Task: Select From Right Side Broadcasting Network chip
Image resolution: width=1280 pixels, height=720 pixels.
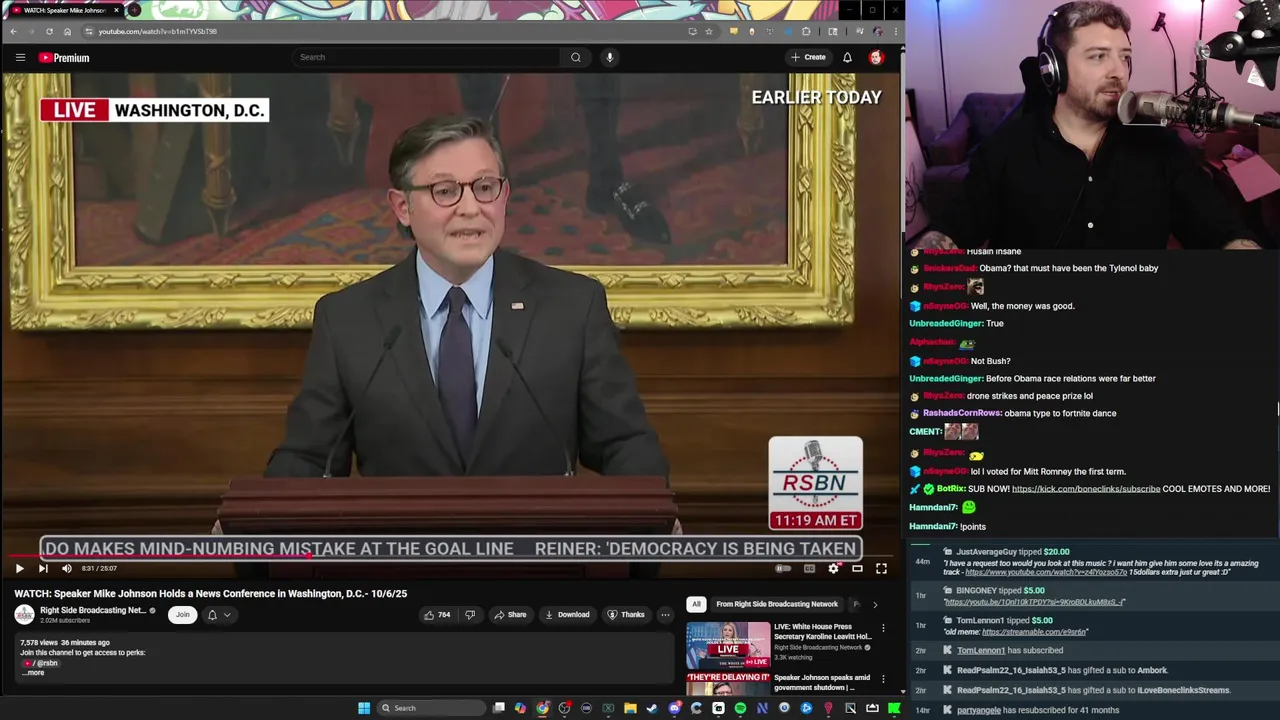Action: click(777, 604)
